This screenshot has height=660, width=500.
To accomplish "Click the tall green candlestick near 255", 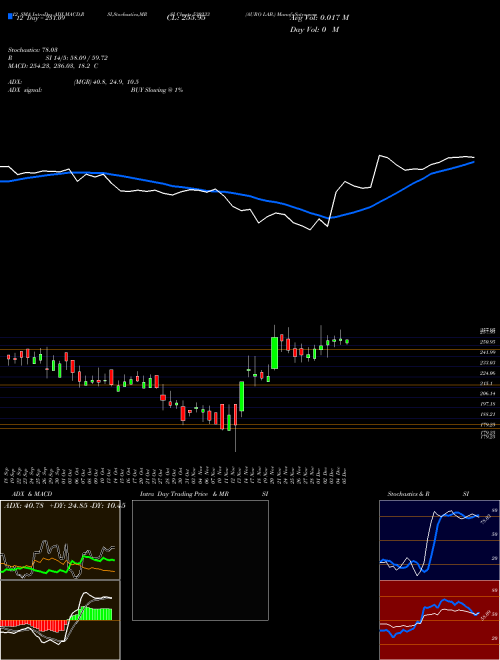I will click(274, 353).
